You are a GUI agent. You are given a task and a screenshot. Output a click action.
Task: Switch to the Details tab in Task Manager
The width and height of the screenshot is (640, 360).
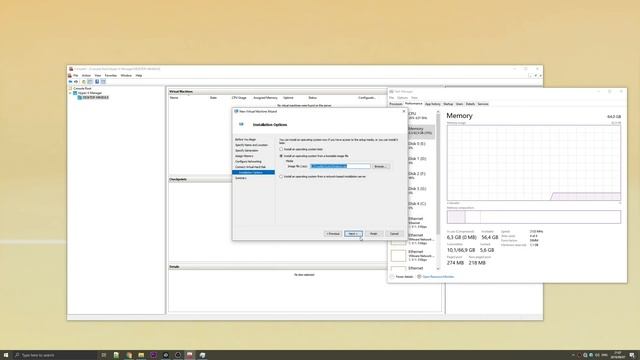[470, 104]
